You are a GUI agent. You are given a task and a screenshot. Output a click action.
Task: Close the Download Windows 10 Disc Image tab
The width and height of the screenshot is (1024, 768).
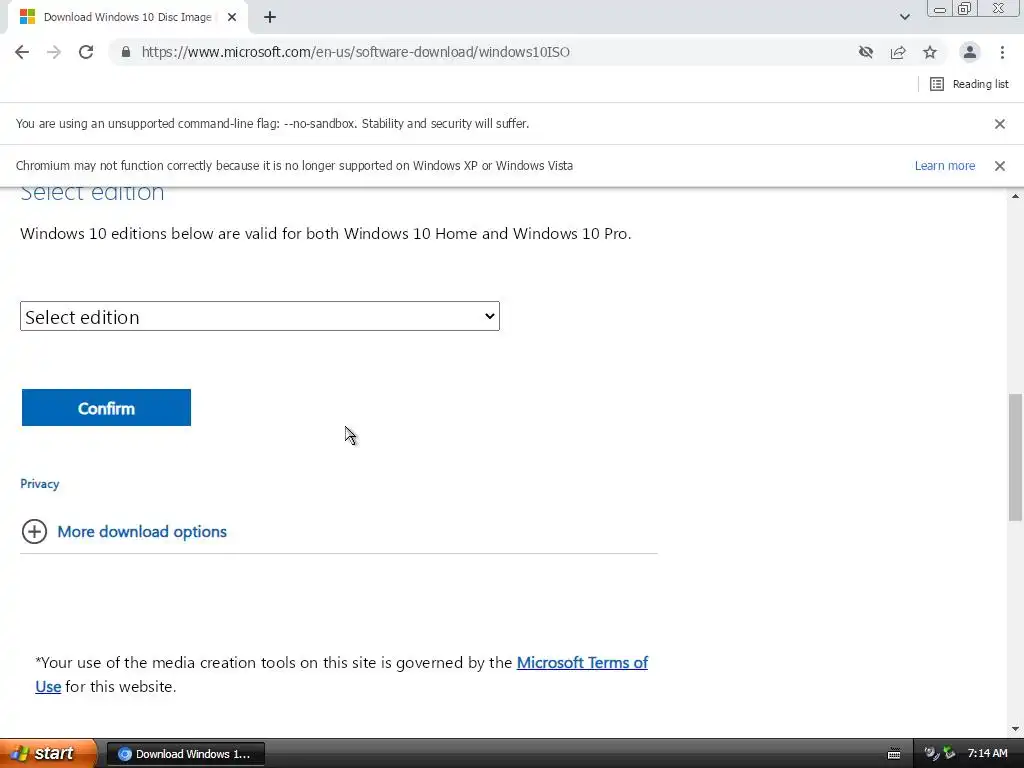232,17
